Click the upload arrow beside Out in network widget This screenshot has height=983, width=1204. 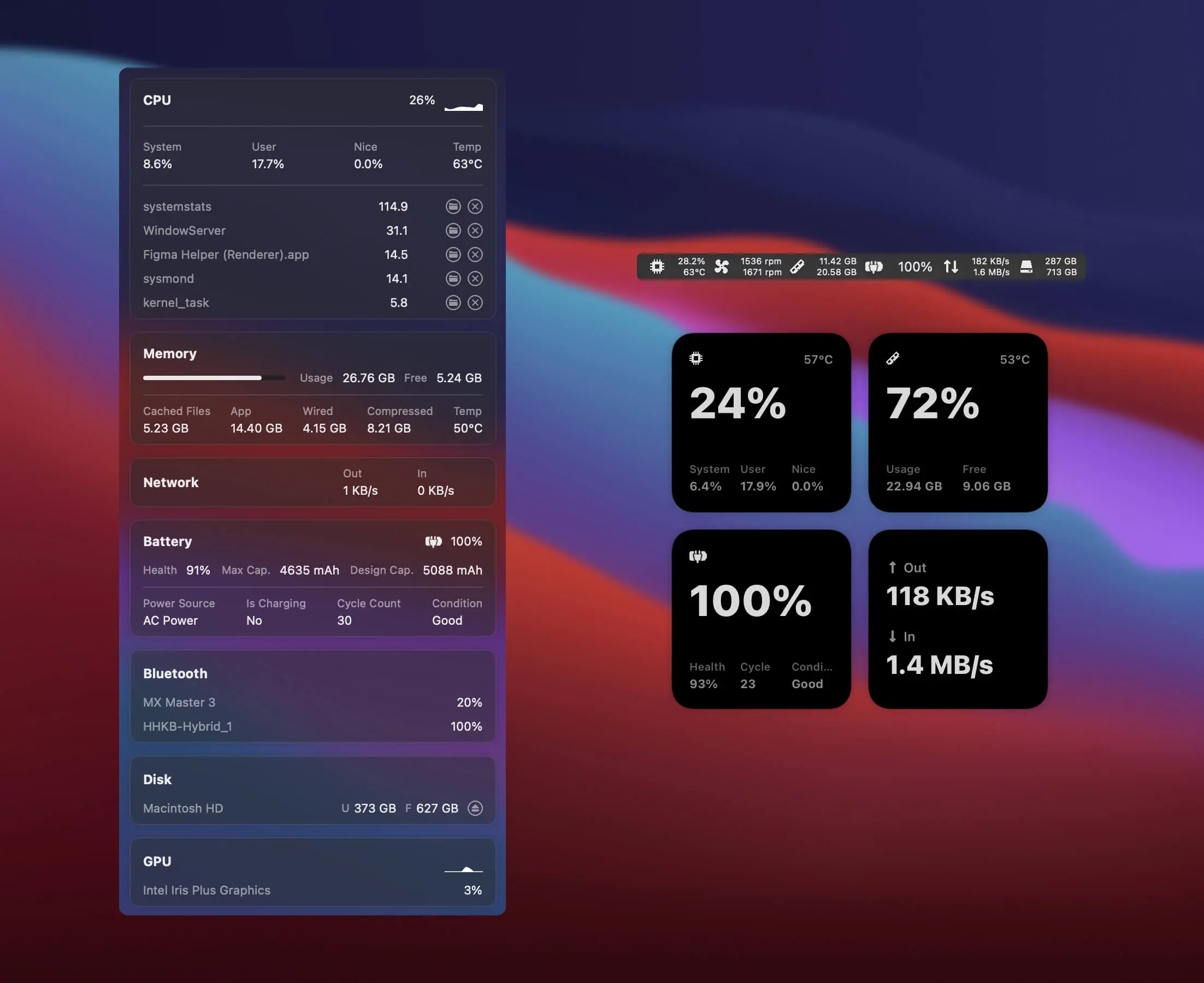pyautogui.click(x=893, y=567)
